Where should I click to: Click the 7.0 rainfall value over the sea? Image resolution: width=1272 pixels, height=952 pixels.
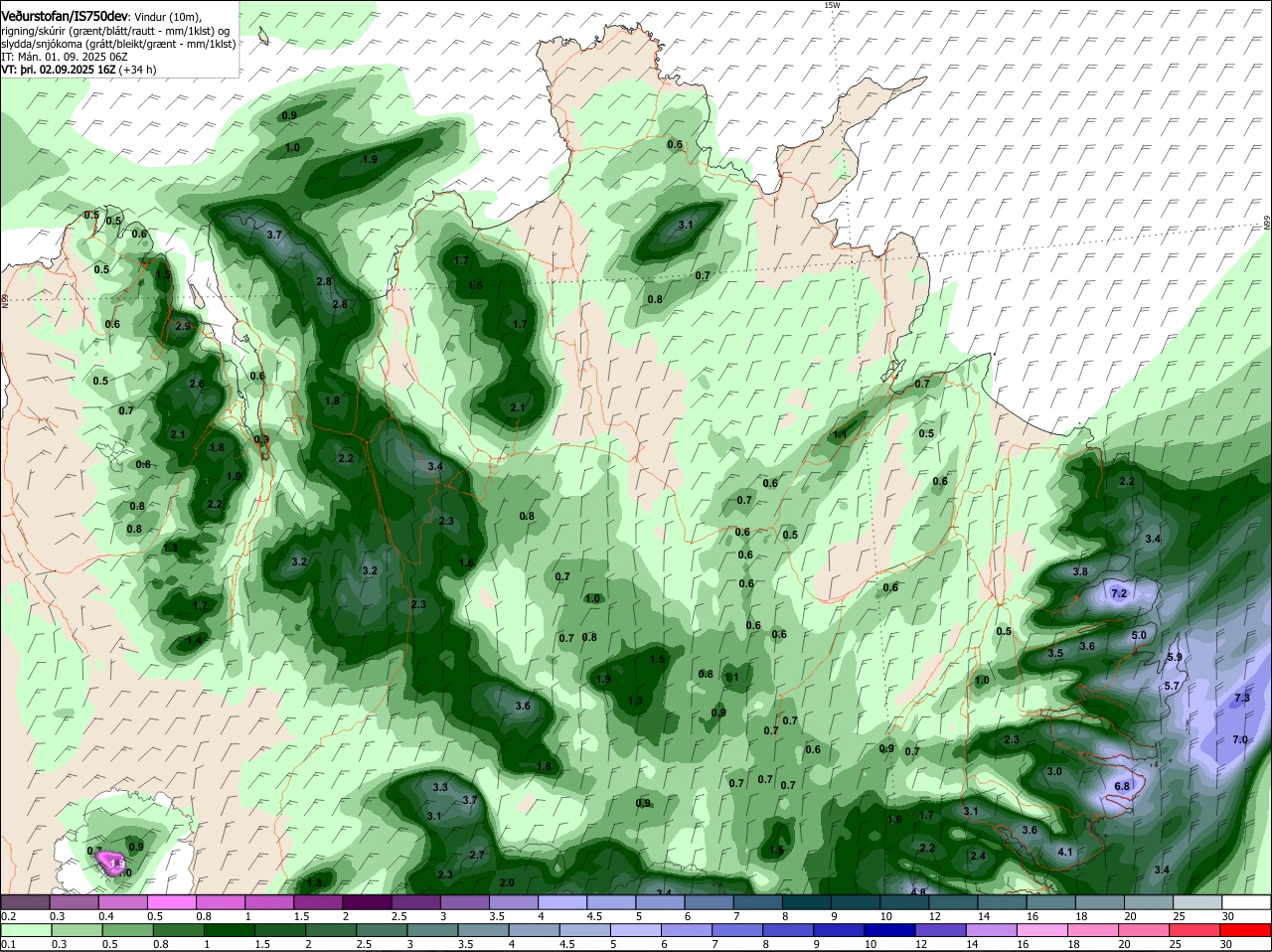(1239, 740)
